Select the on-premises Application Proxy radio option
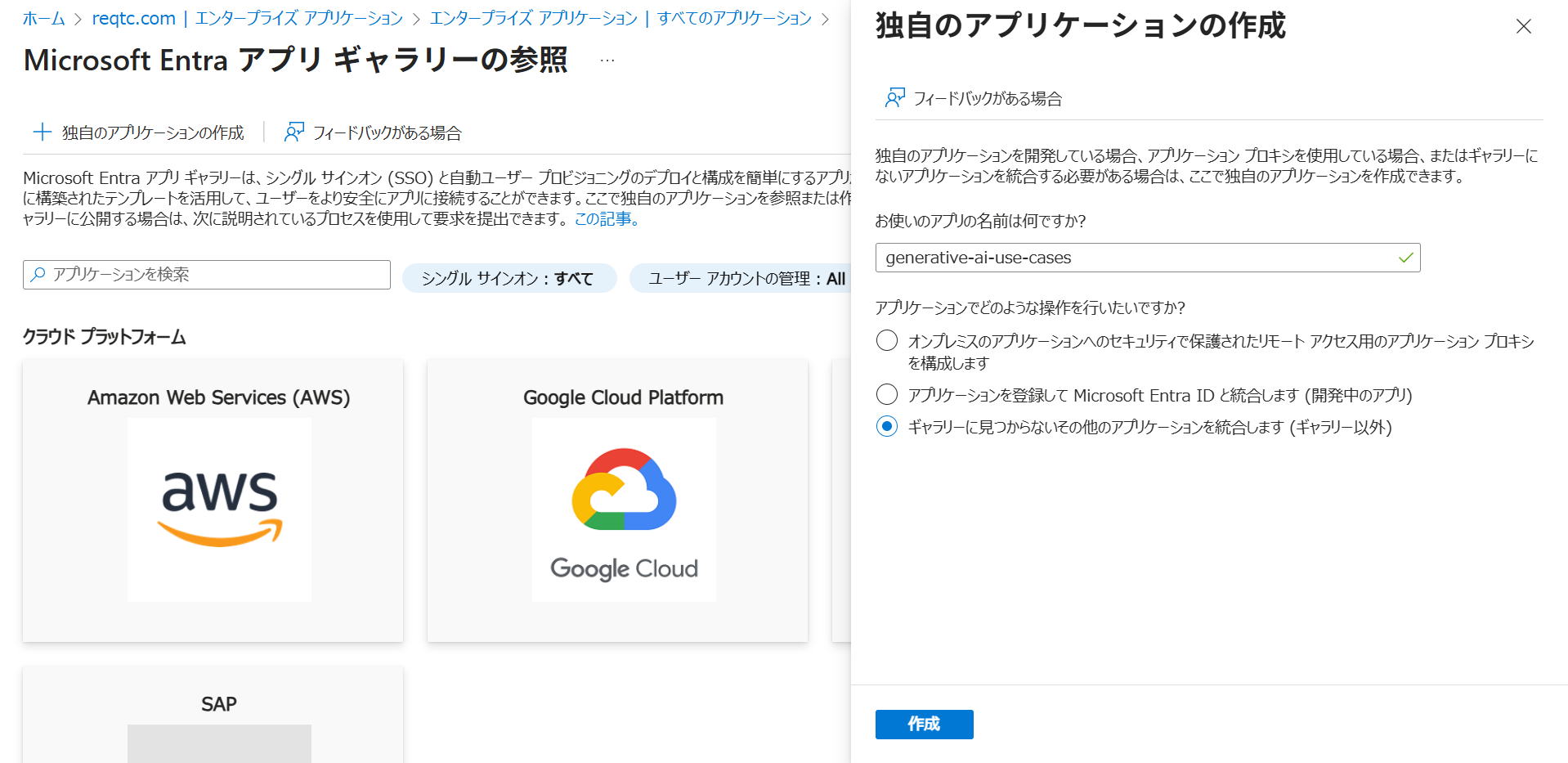The image size is (1568, 763). click(x=887, y=341)
